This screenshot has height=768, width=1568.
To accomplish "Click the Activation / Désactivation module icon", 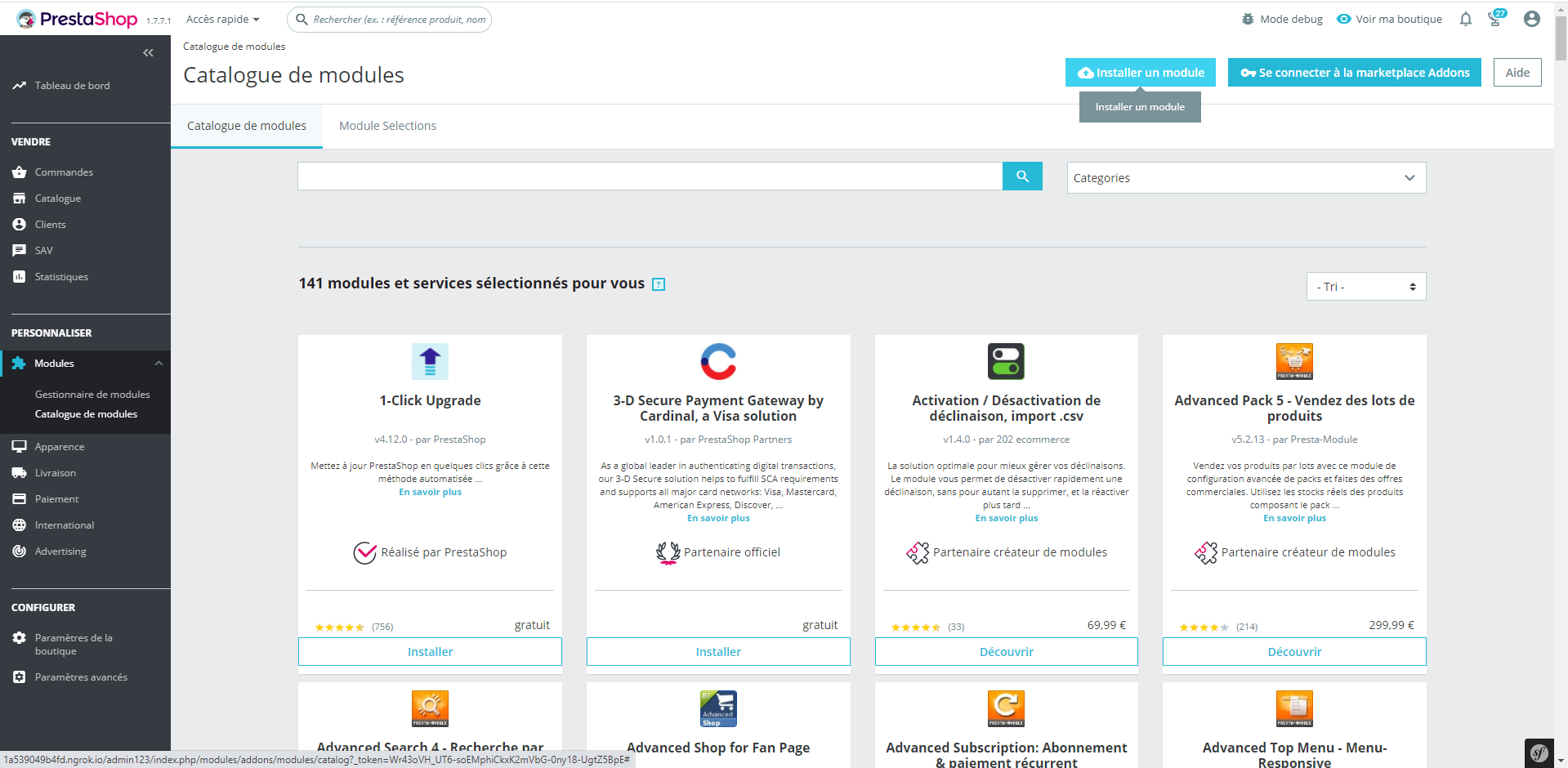I will pyautogui.click(x=1006, y=361).
